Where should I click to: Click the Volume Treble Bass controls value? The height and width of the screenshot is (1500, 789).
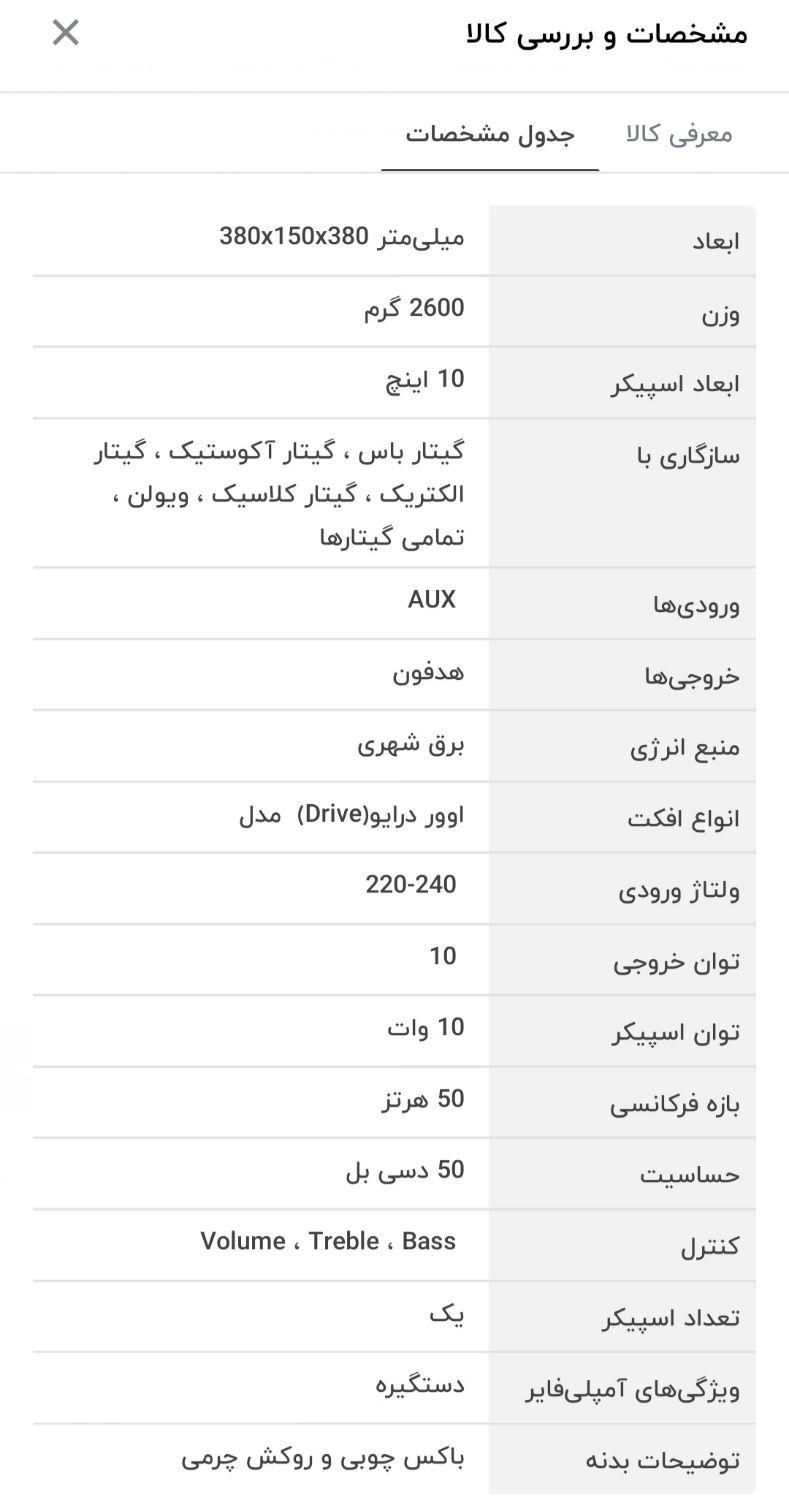point(328,1241)
